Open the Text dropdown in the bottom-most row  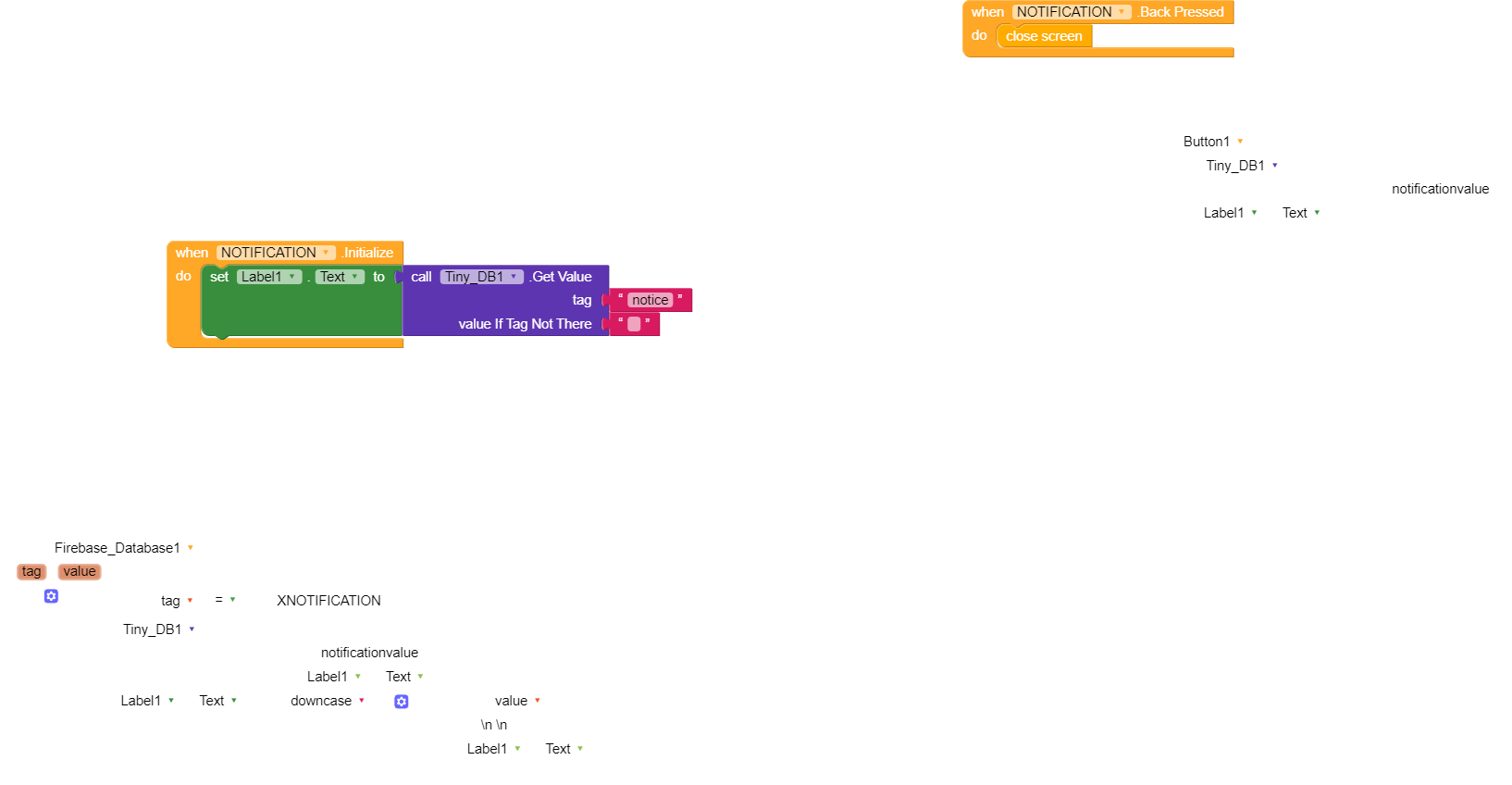(564, 749)
